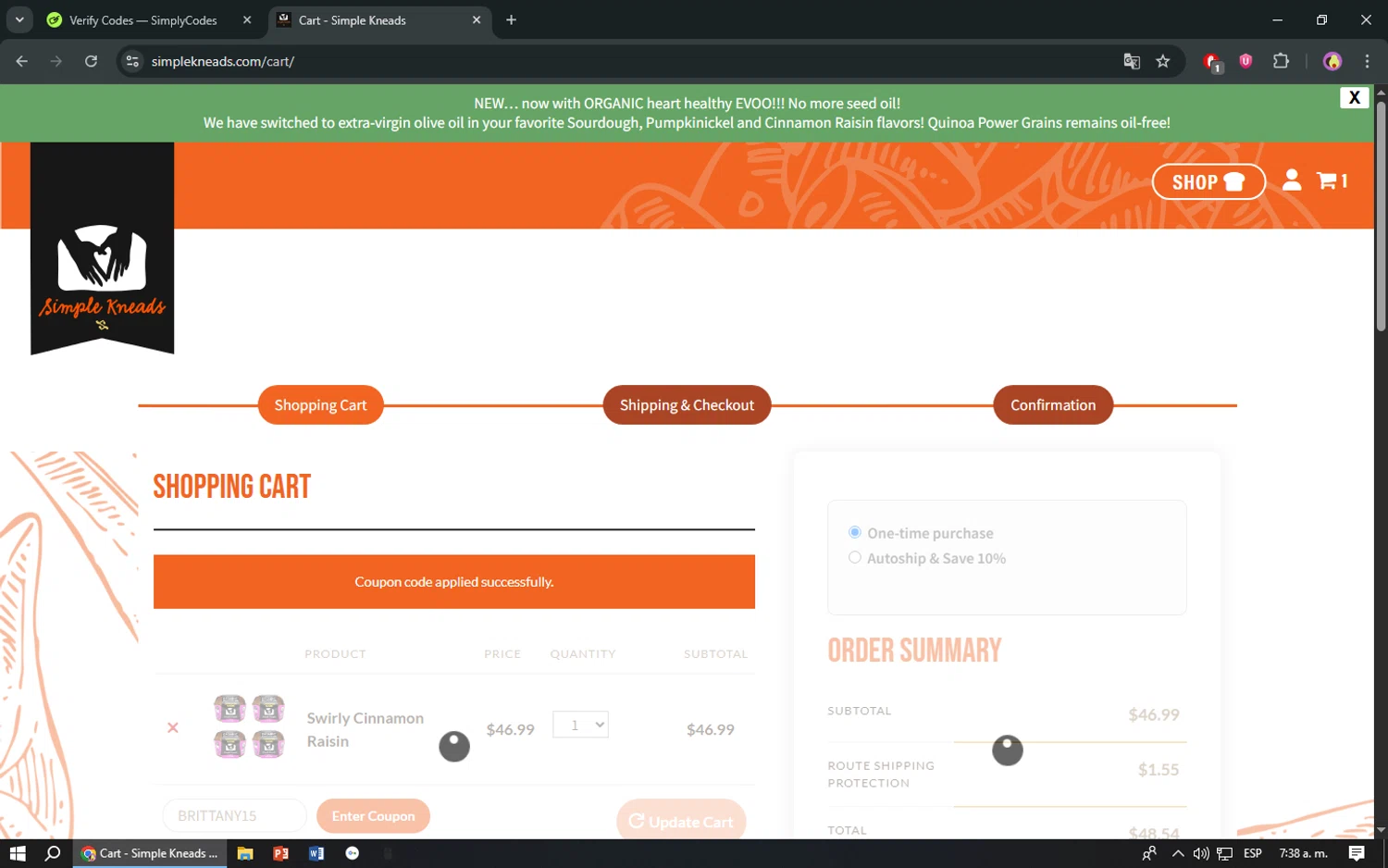Click the Update Cart button
The height and width of the screenshot is (868, 1388).
681,821
